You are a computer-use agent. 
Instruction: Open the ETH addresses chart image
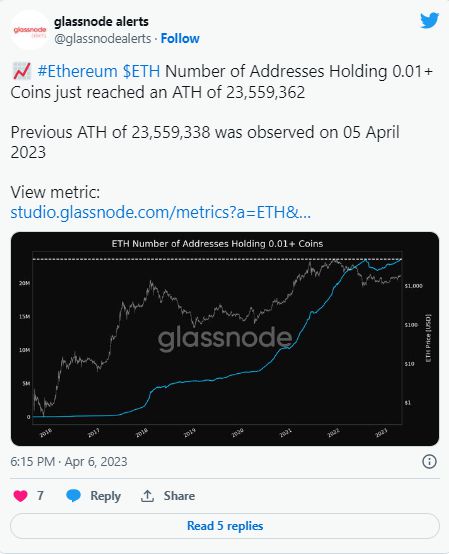coord(225,339)
